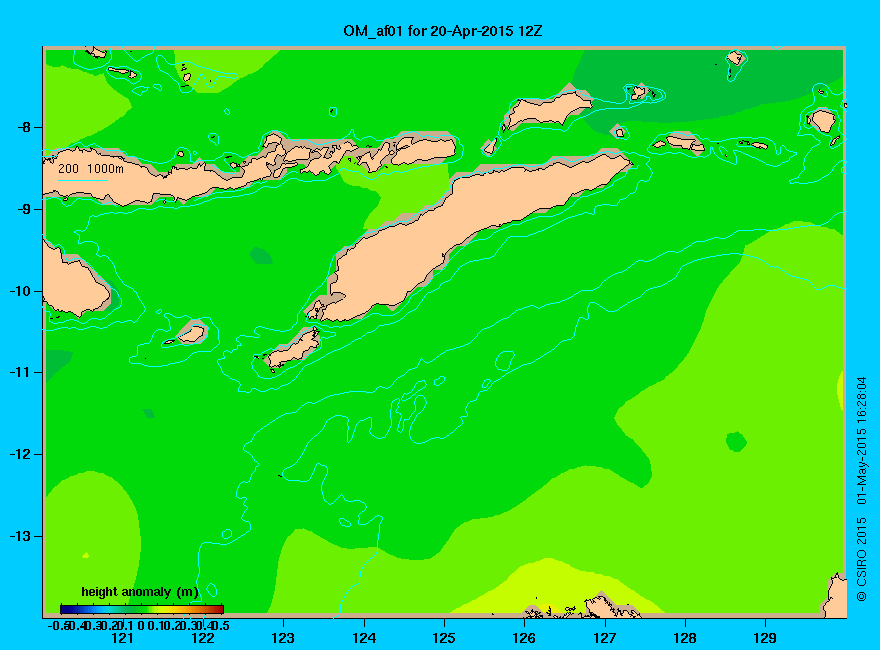Click the height anomaly color bar
The image size is (880, 650).
(142, 609)
